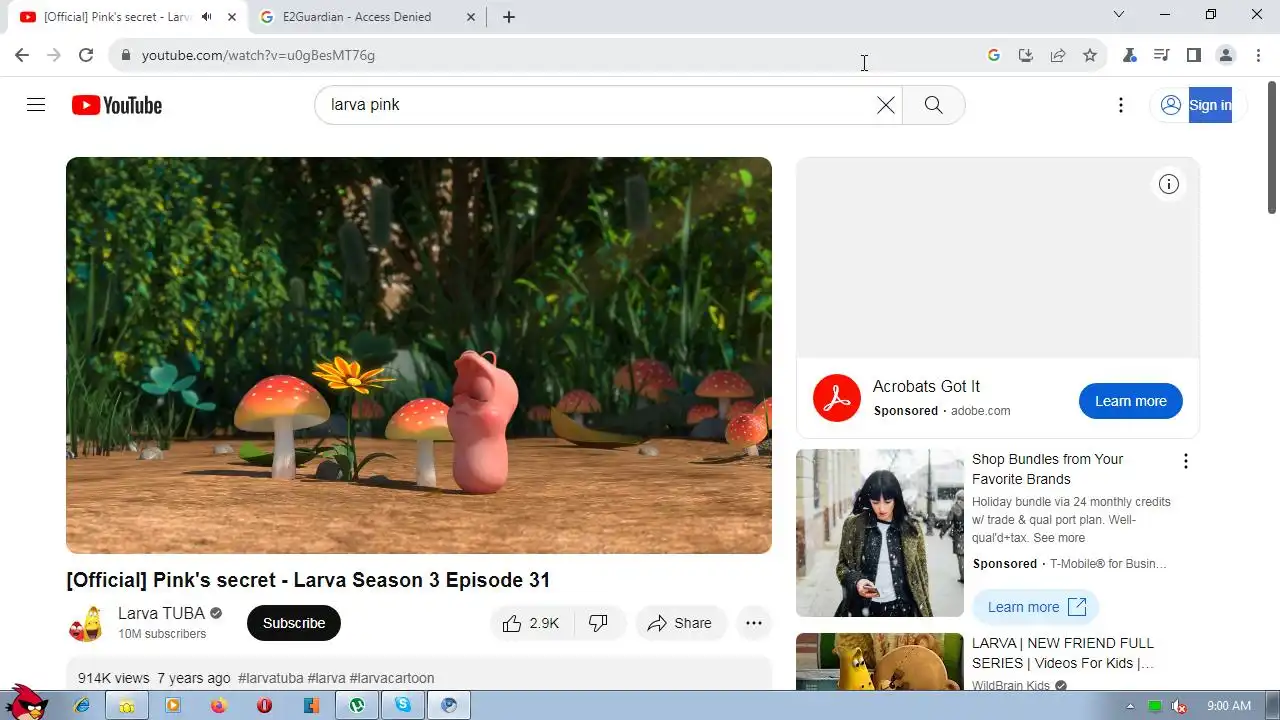1280x720 pixels.
Task: Click the Google icon in address bar
Action: pos(994,55)
